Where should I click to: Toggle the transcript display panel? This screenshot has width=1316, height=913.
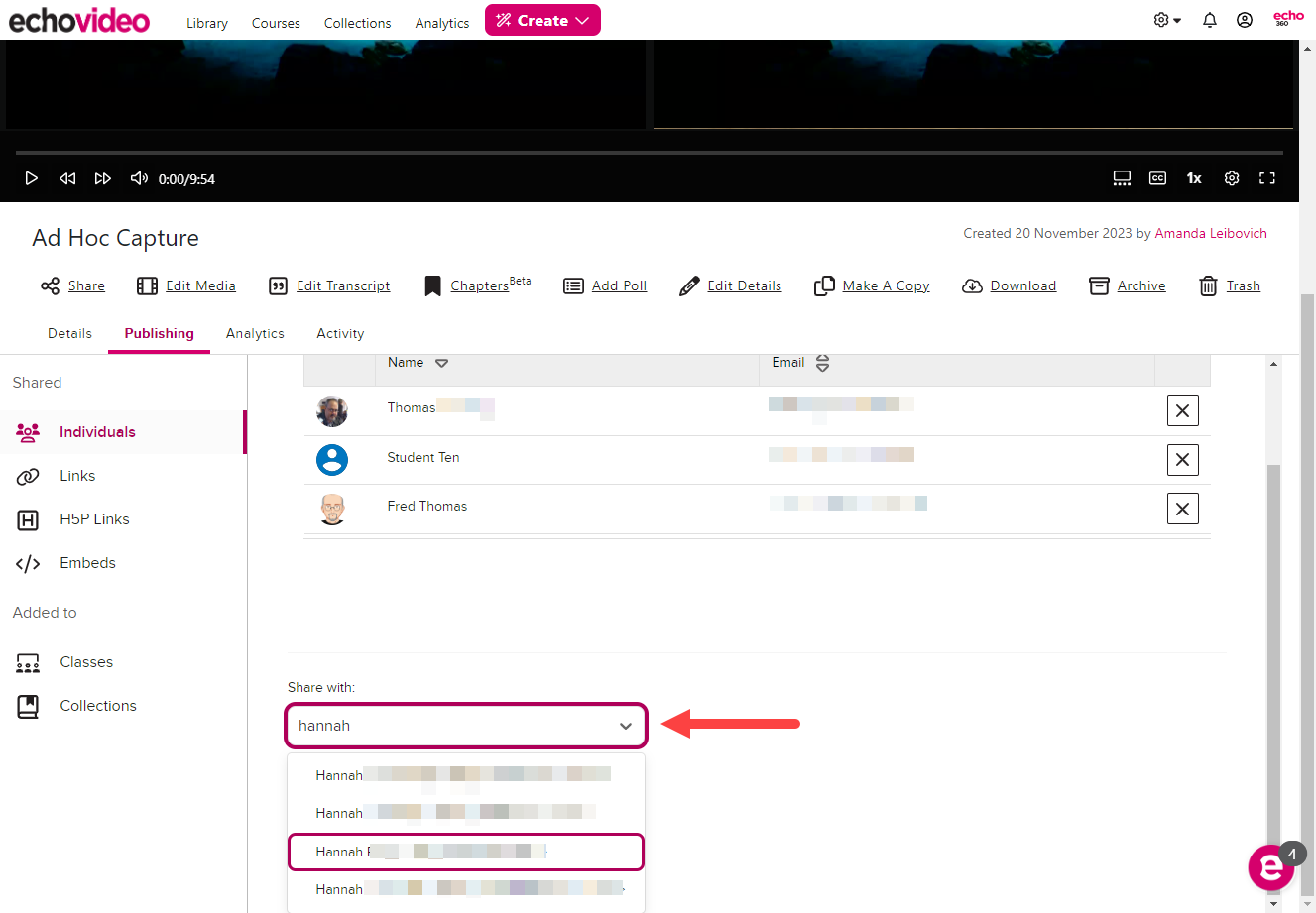pos(1122,178)
